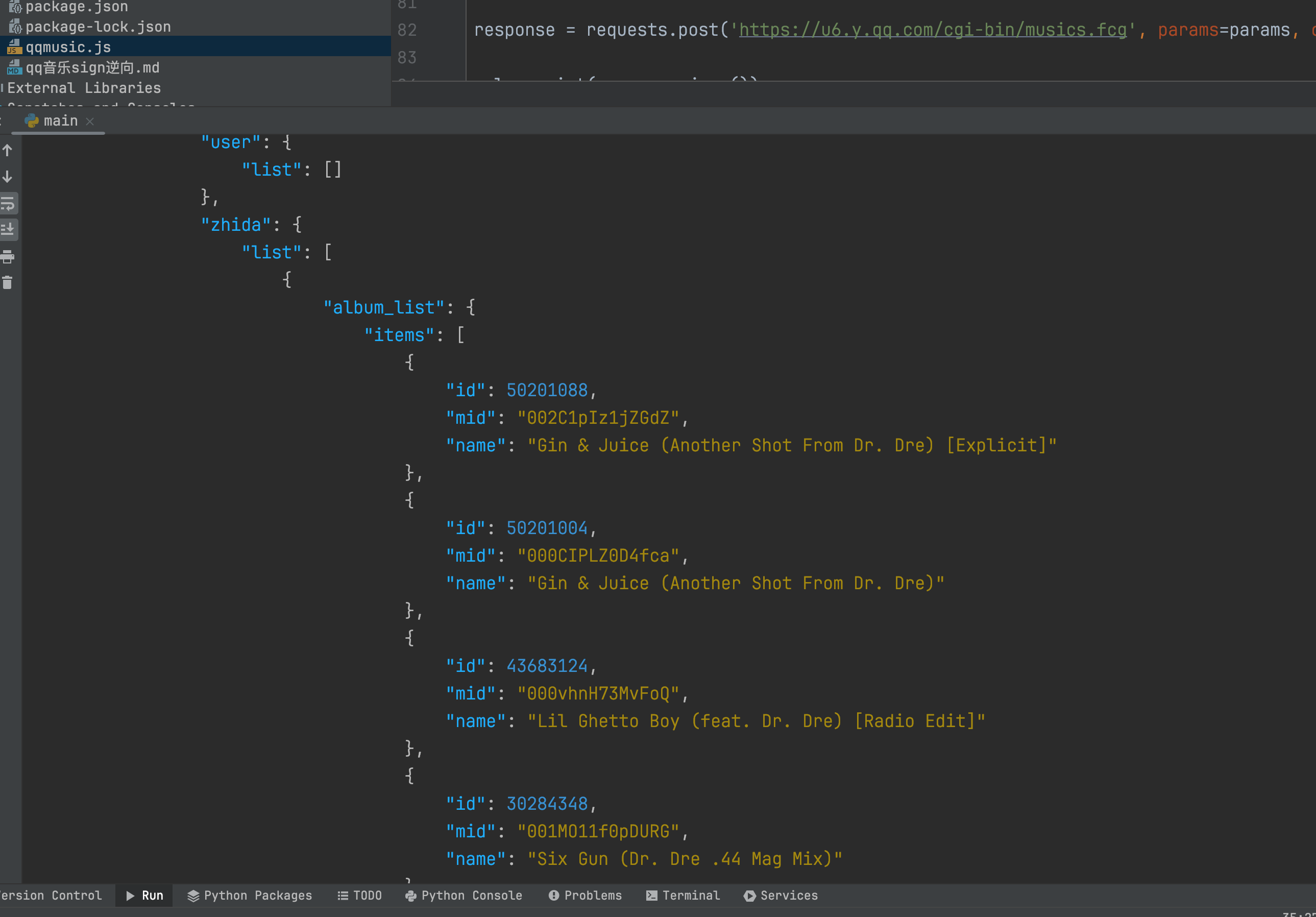Open the Run tool window
This screenshot has width=1316, height=917.
pos(144,895)
